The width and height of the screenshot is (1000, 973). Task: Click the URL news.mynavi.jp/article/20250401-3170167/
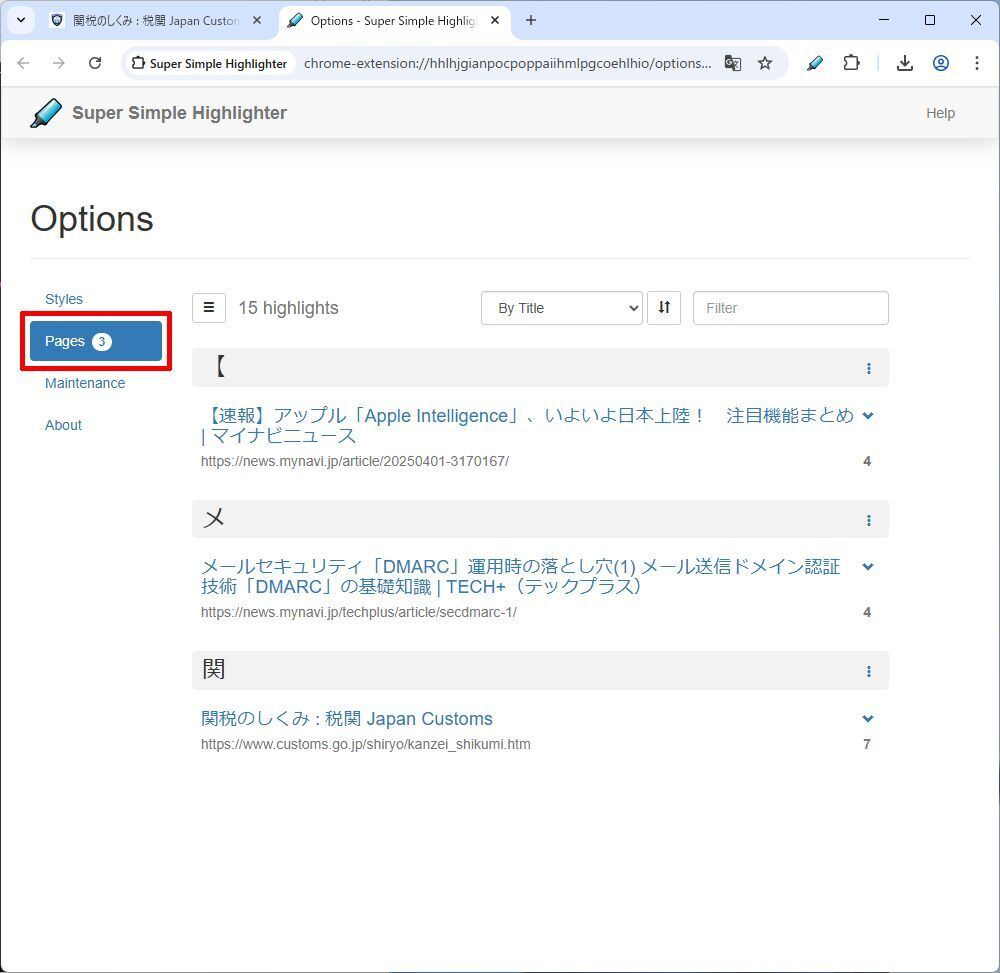pos(355,461)
